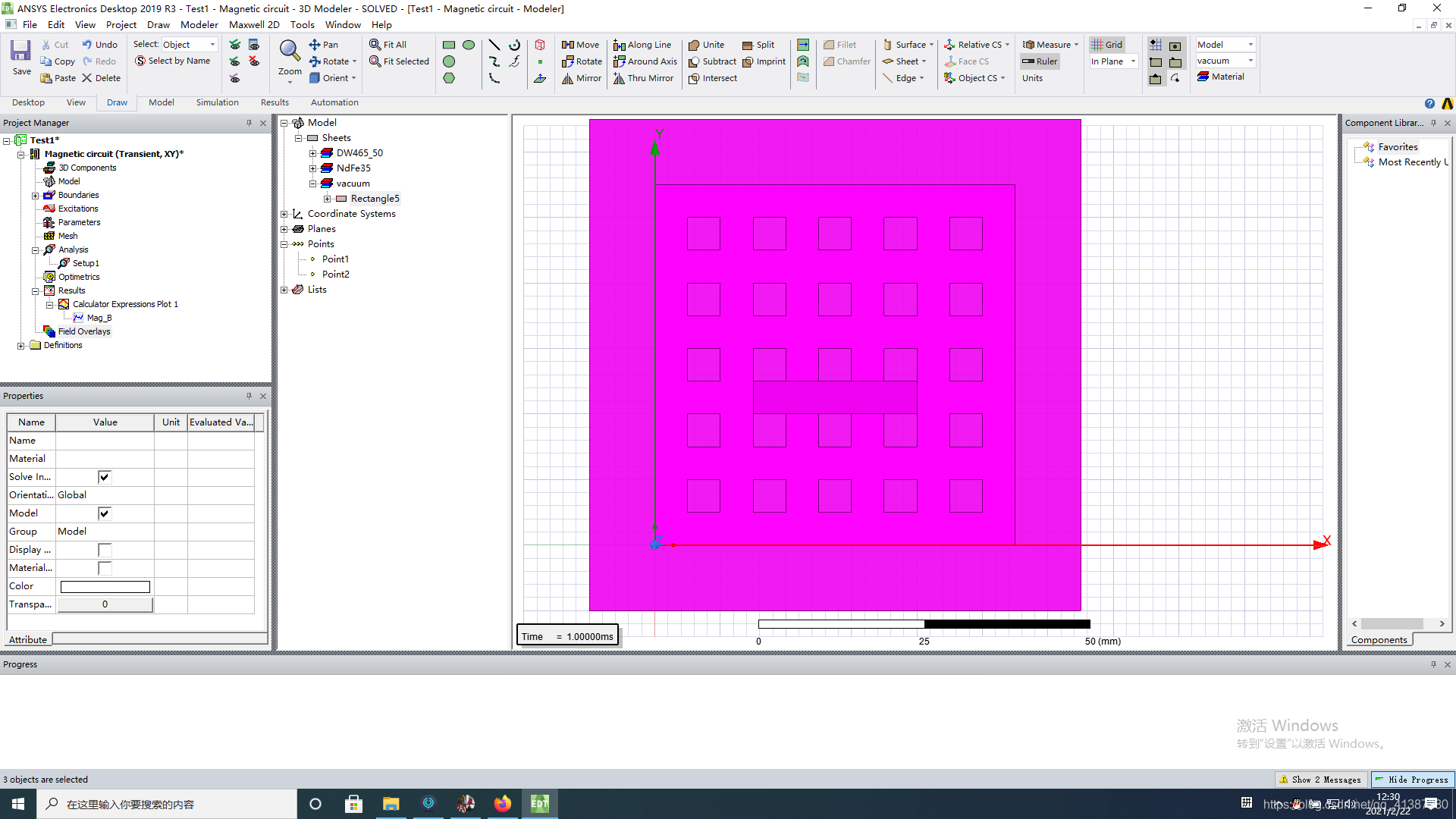This screenshot has height=819, width=1456.
Task: Select the Draw rectangle tool
Action: (449, 45)
